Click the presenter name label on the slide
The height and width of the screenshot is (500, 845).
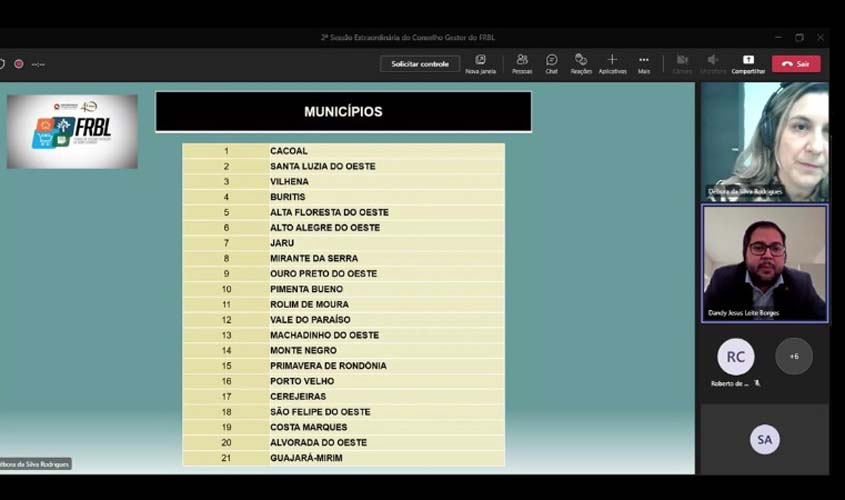pos(35,464)
